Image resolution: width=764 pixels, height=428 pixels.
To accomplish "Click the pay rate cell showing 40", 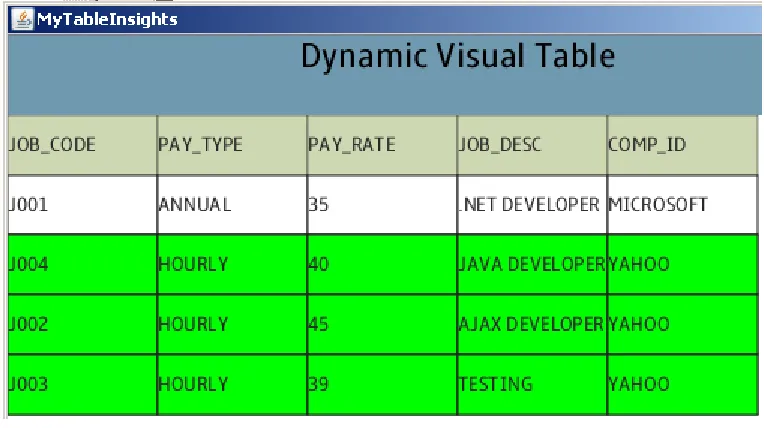I will tap(382, 264).
